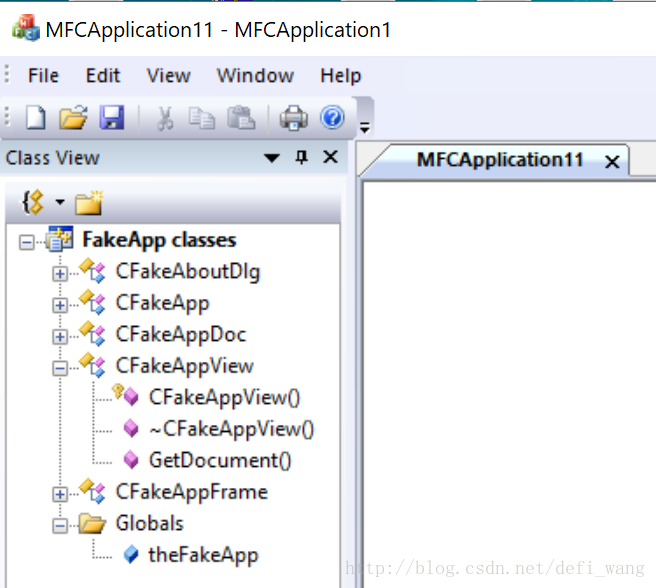Image resolution: width=656 pixels, height=588 pixels.
Task: Collapse the Globals folder node
Action: pos(60,526)
